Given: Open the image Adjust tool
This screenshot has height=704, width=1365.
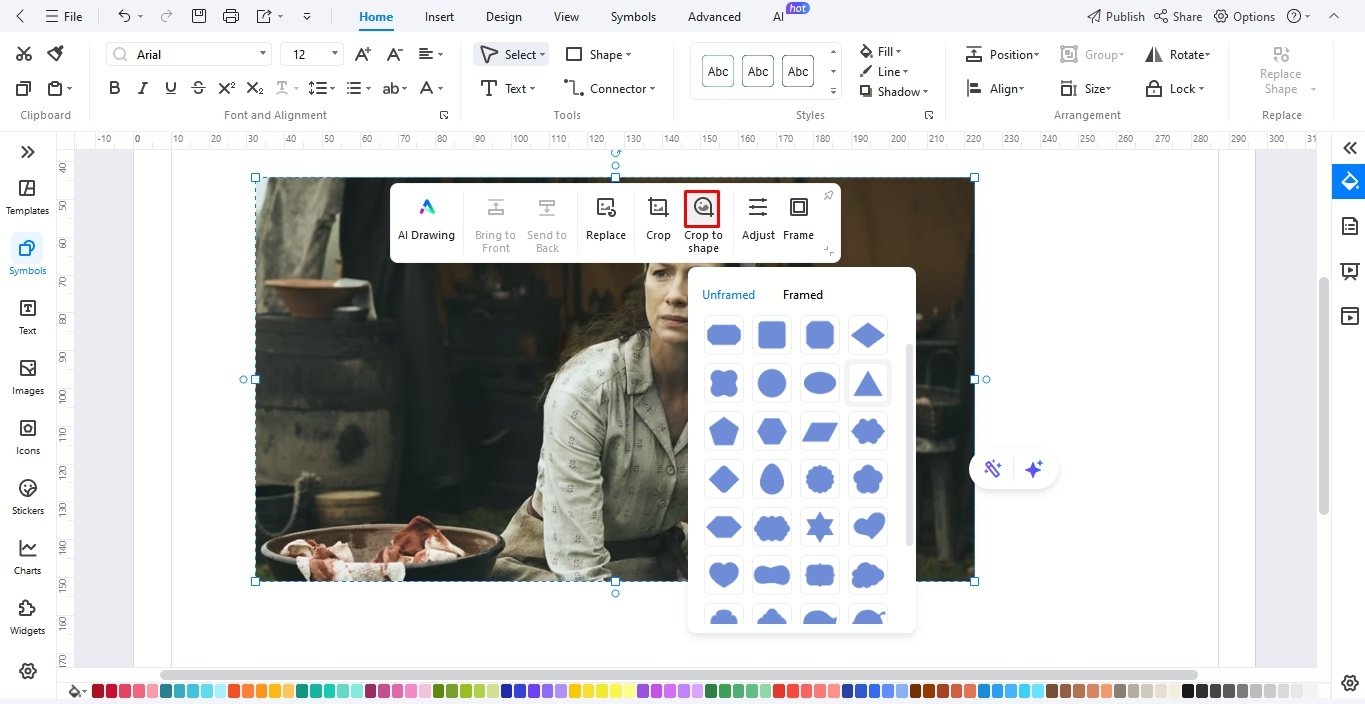Looking at the screenshot, I should [758, 219].
